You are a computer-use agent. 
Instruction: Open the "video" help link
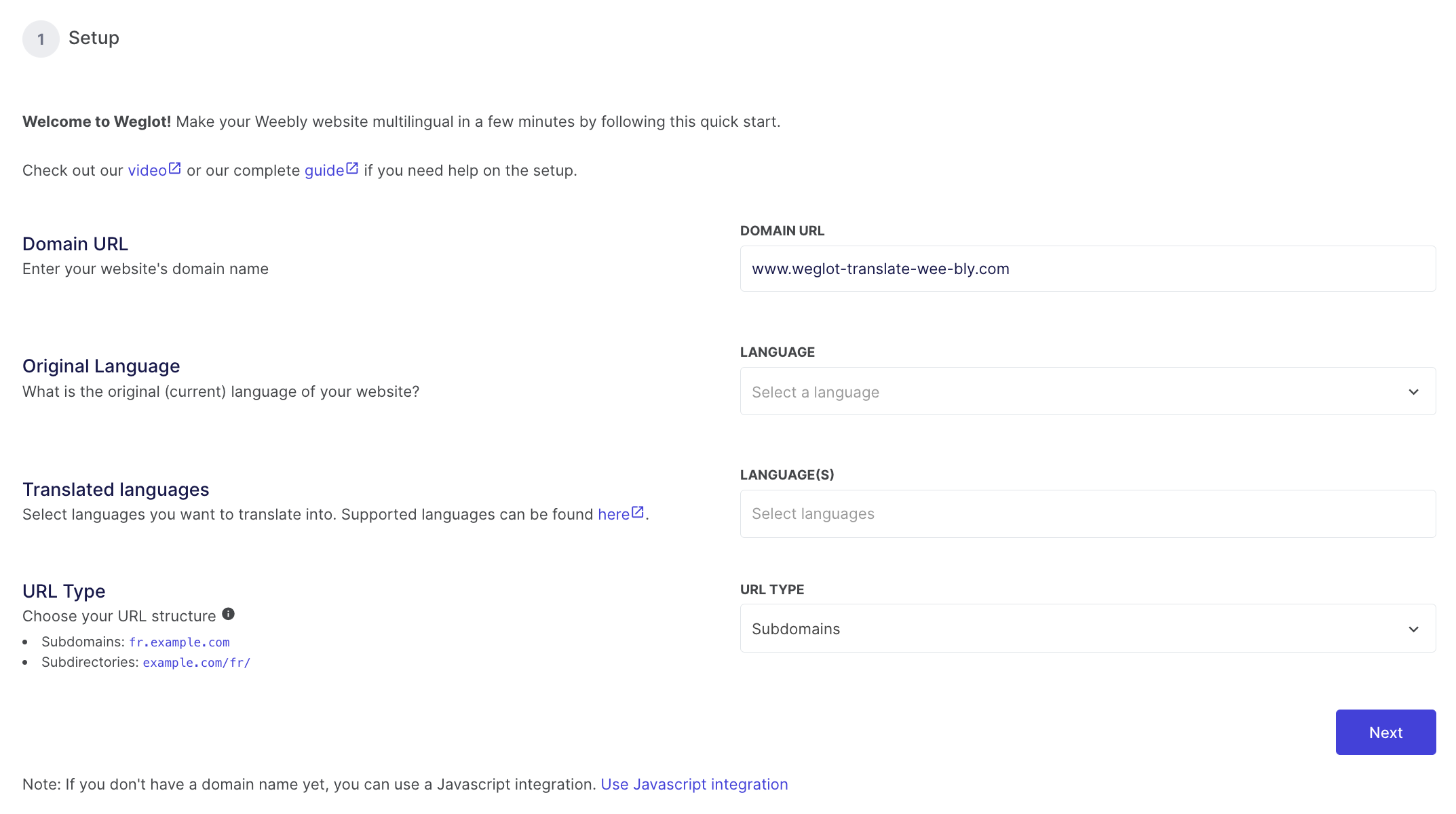(x=147, y=170)
